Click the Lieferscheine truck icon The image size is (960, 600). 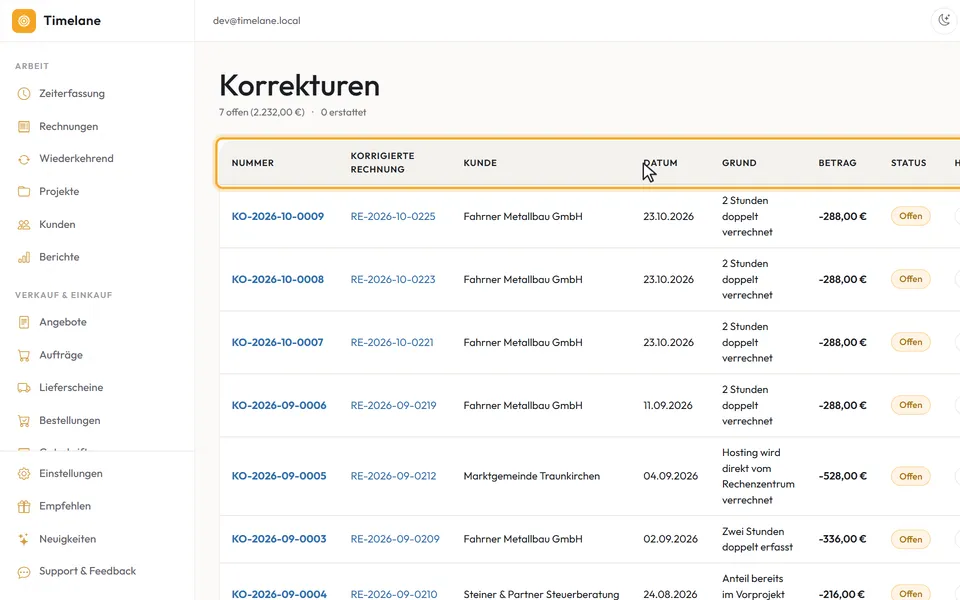pos(24,388)
